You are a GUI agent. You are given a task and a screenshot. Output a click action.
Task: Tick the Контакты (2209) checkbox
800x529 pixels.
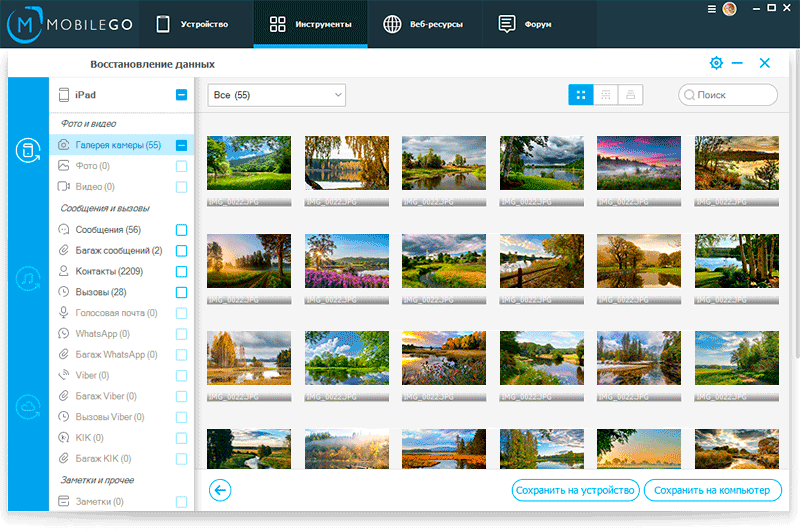pyautogui.click(x=181, y=272)
